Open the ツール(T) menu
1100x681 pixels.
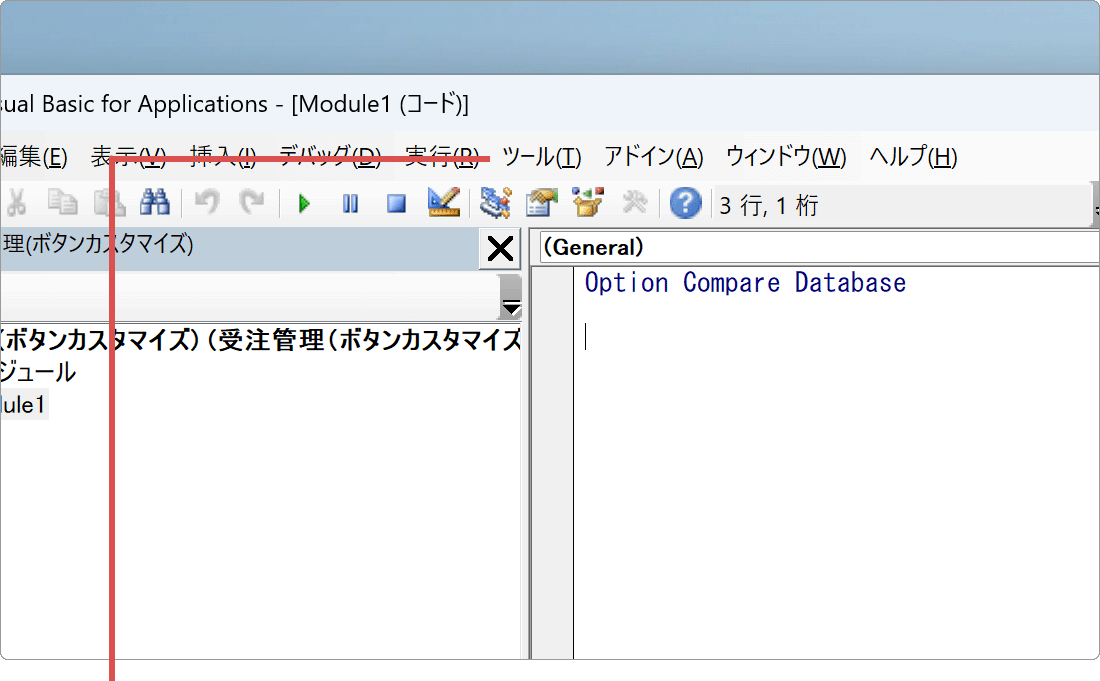tap(541, 156)
